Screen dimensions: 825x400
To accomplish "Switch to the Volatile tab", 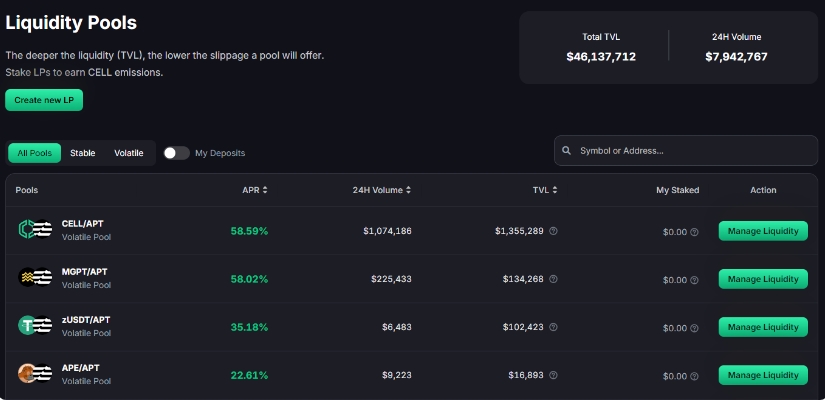I will [x=129, y=153].
